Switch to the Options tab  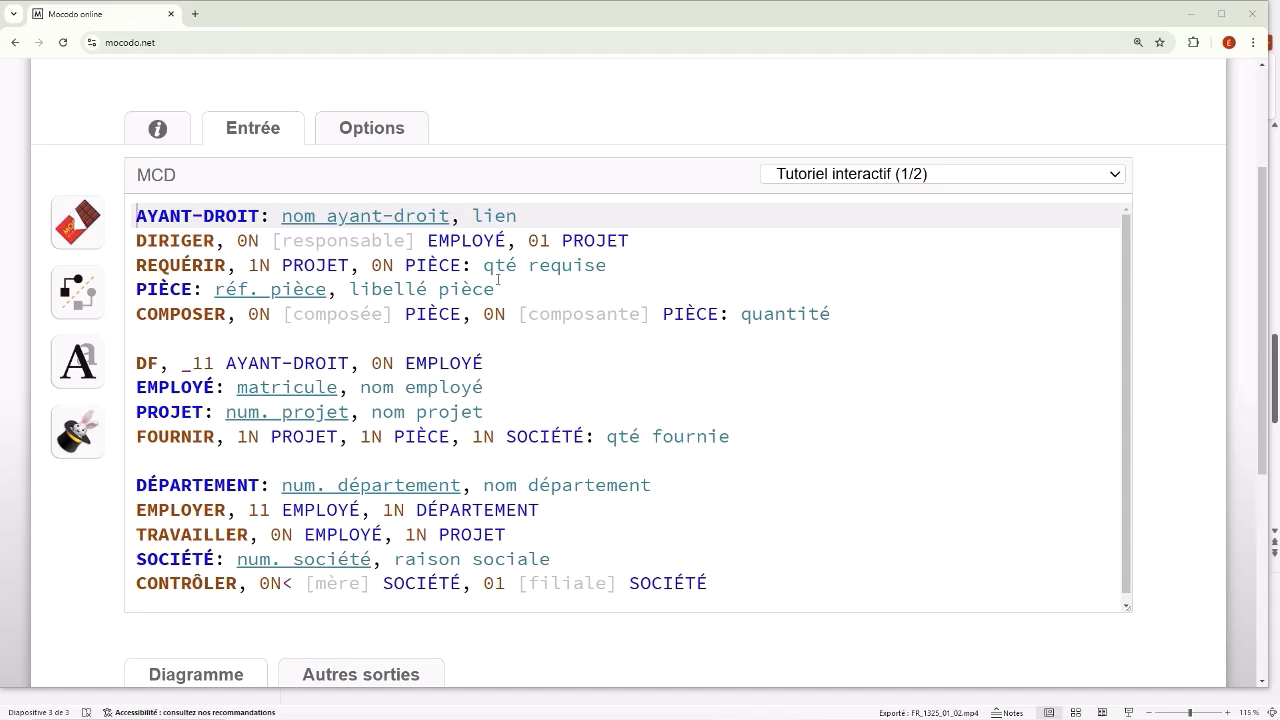(371, 128)
